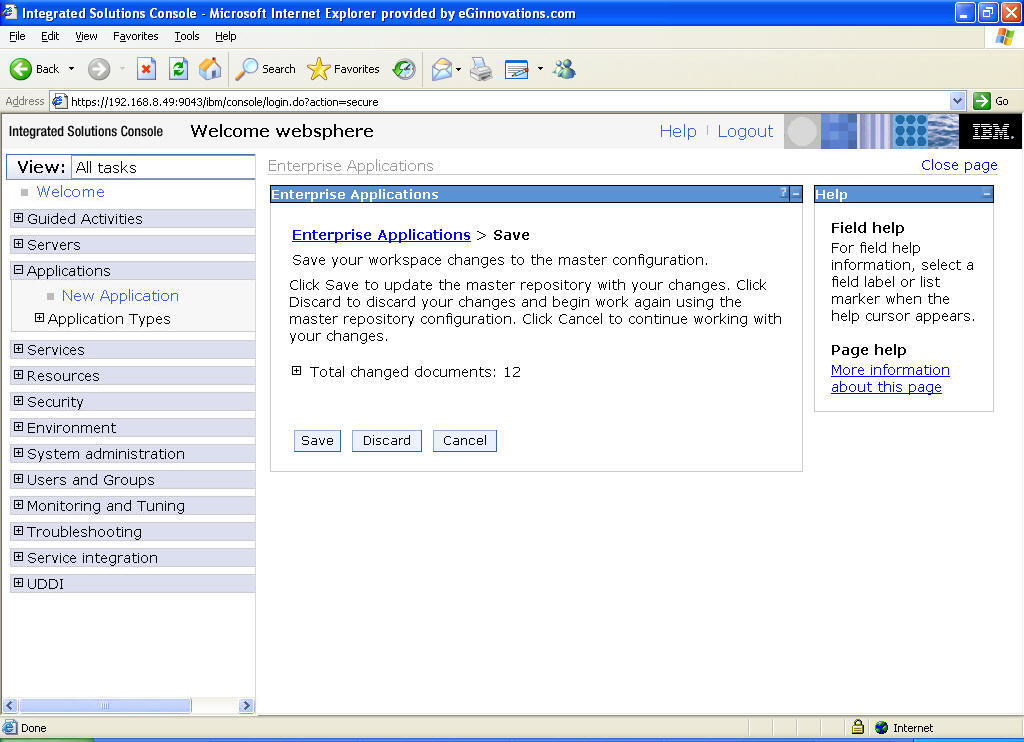Image resolution: width=1024 pixels, height=742 pixels.
Task: Click the page icon in address bar
Action: coord(59,101)
